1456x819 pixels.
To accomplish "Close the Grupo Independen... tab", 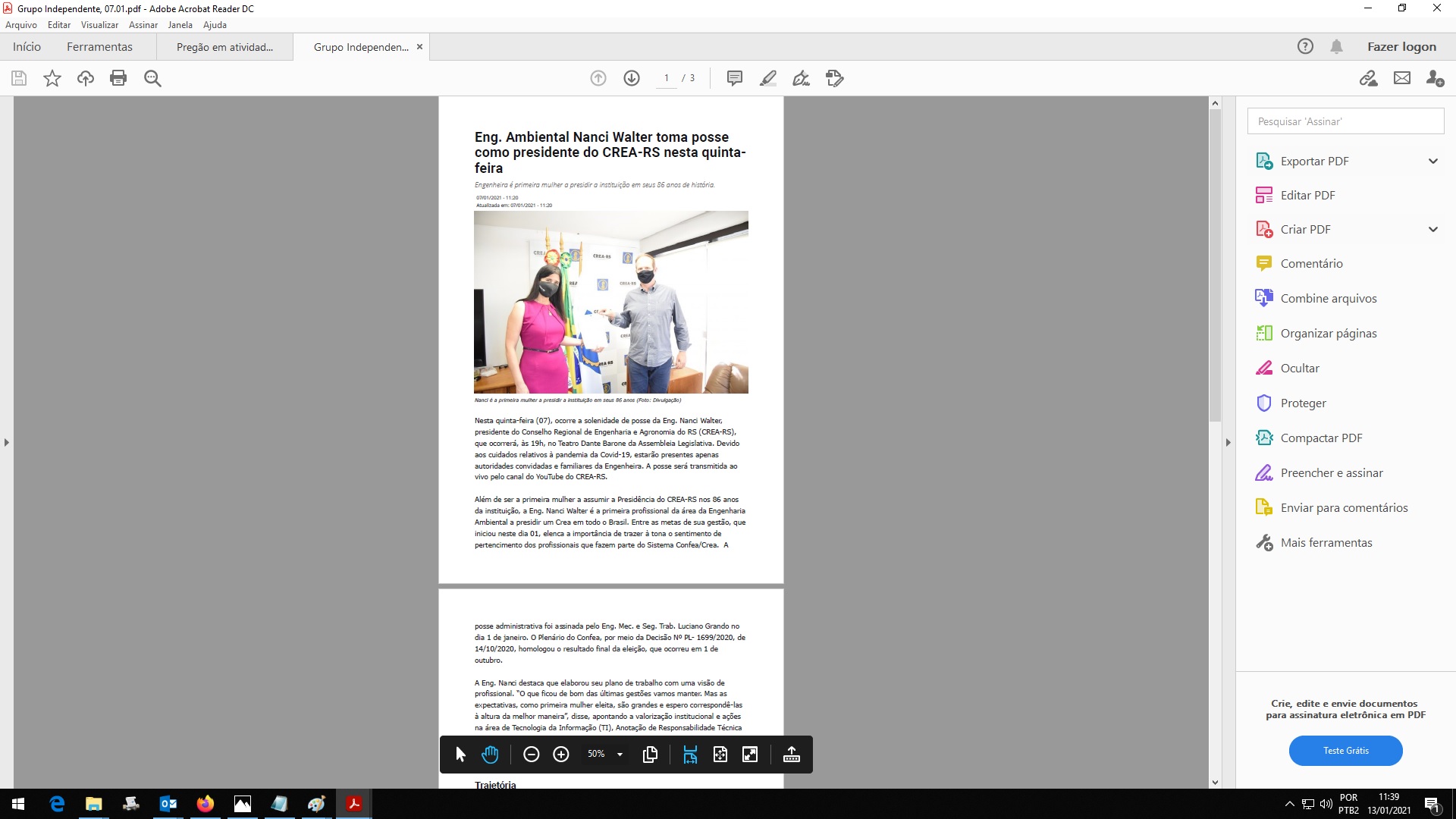I will pos(419,47).
